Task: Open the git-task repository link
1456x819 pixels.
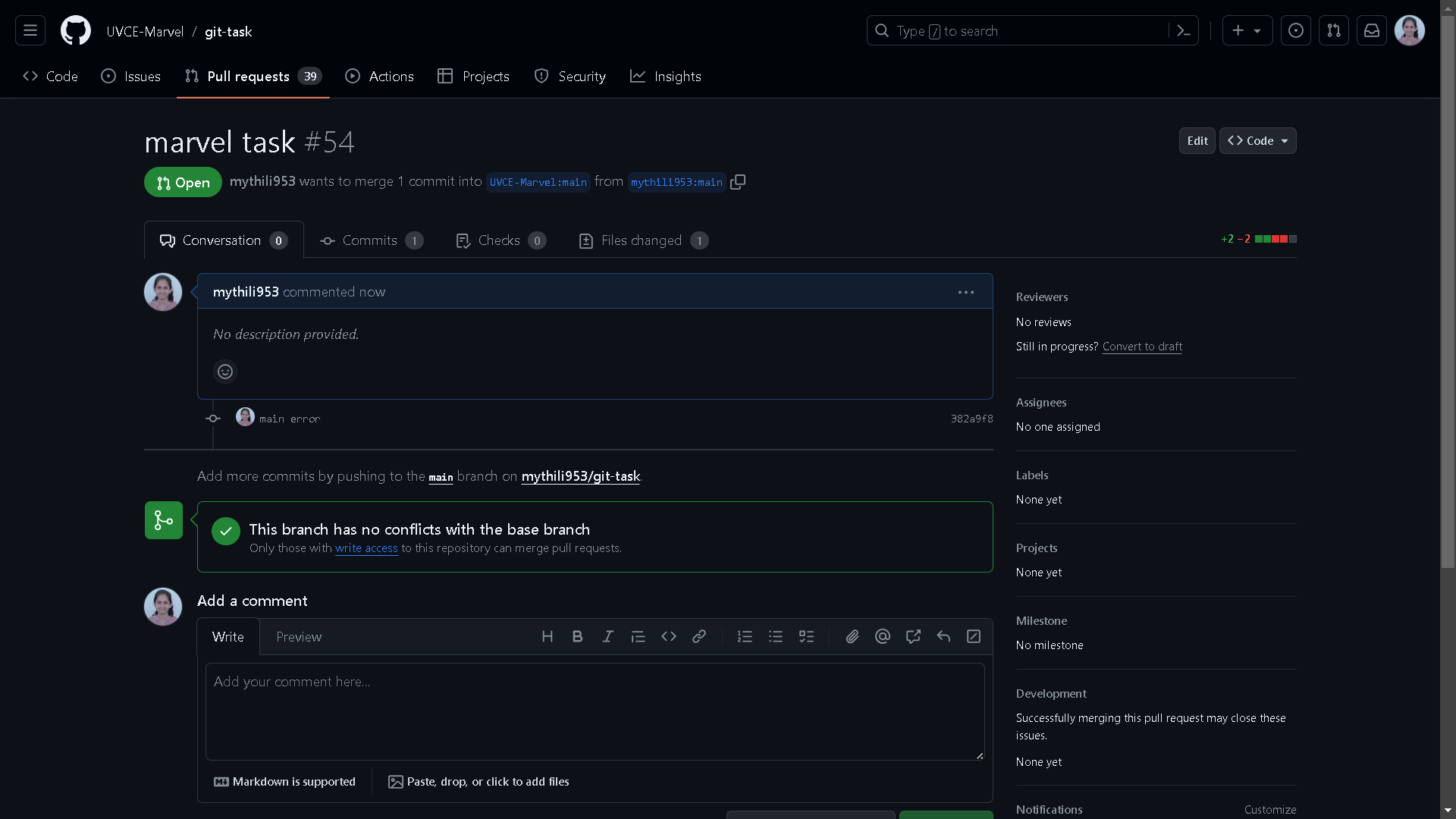Action: [228, 32]
